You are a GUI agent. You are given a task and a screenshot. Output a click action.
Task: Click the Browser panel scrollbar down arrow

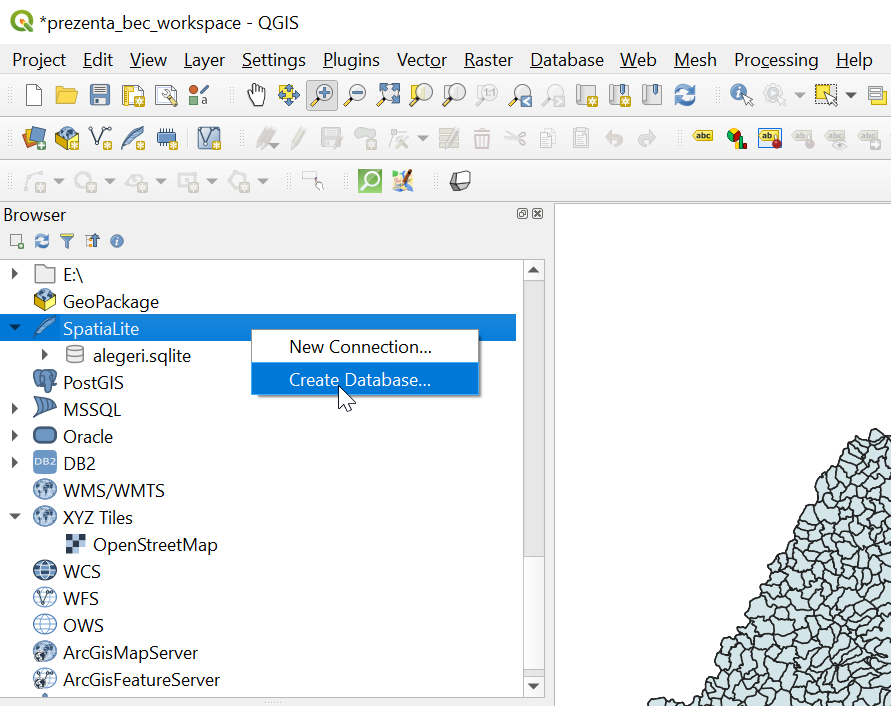[533, 686]
